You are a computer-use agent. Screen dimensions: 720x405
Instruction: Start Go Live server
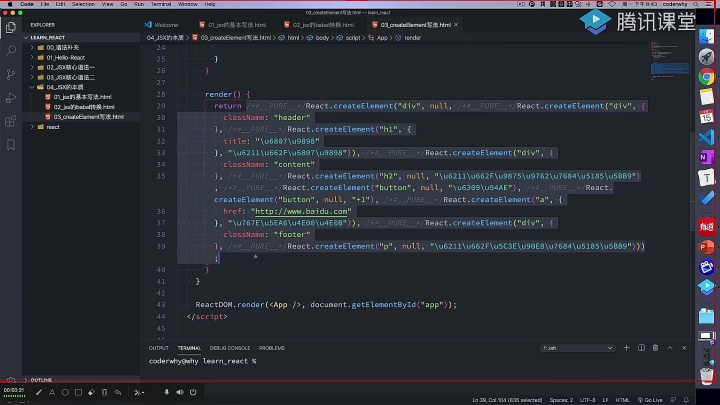pos(650,400)
